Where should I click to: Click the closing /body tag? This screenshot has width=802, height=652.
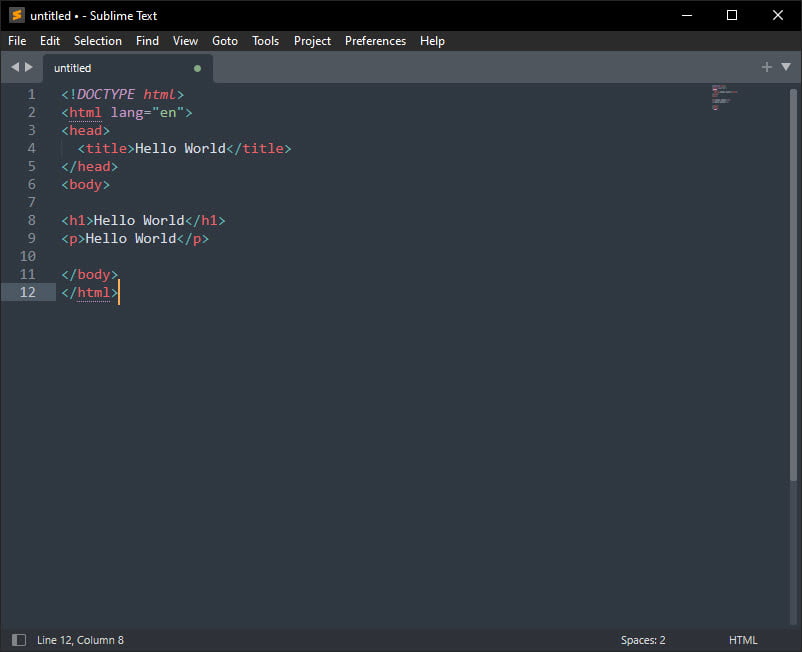click(x=90, y=274)
